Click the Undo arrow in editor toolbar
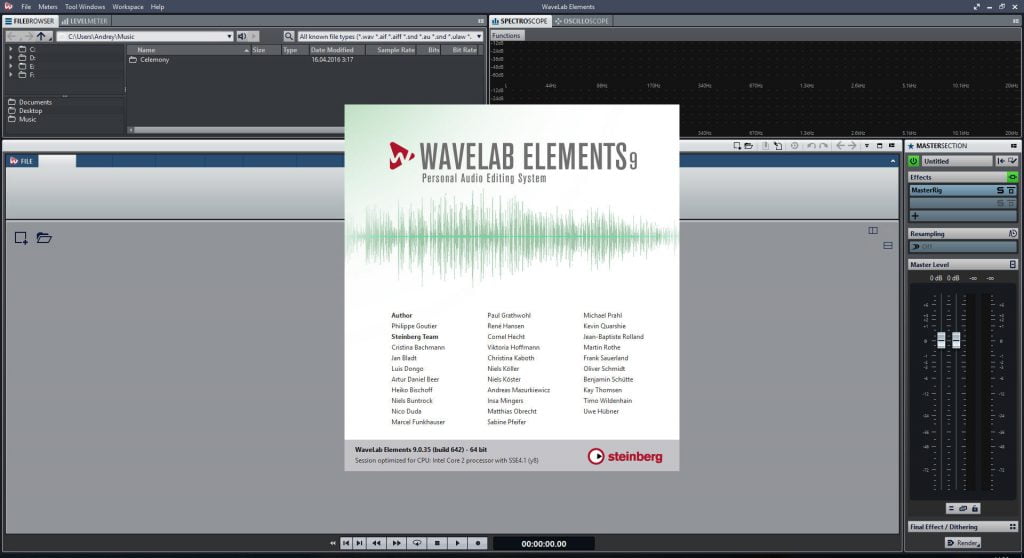Image resolution: width=1024 pixels, height=558 pixels. [811, 146]
